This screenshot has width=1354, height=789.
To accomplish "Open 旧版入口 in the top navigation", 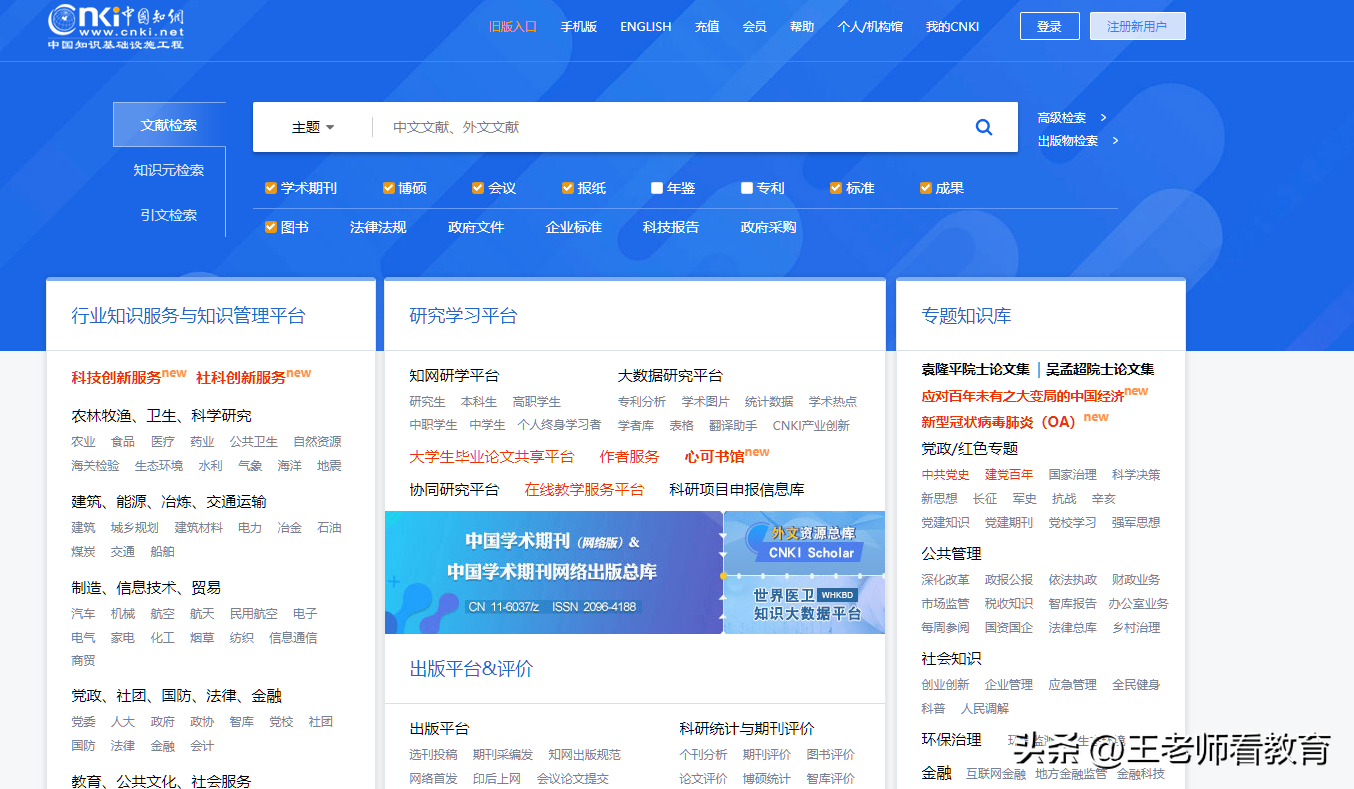I will click(x=513, y=27).
